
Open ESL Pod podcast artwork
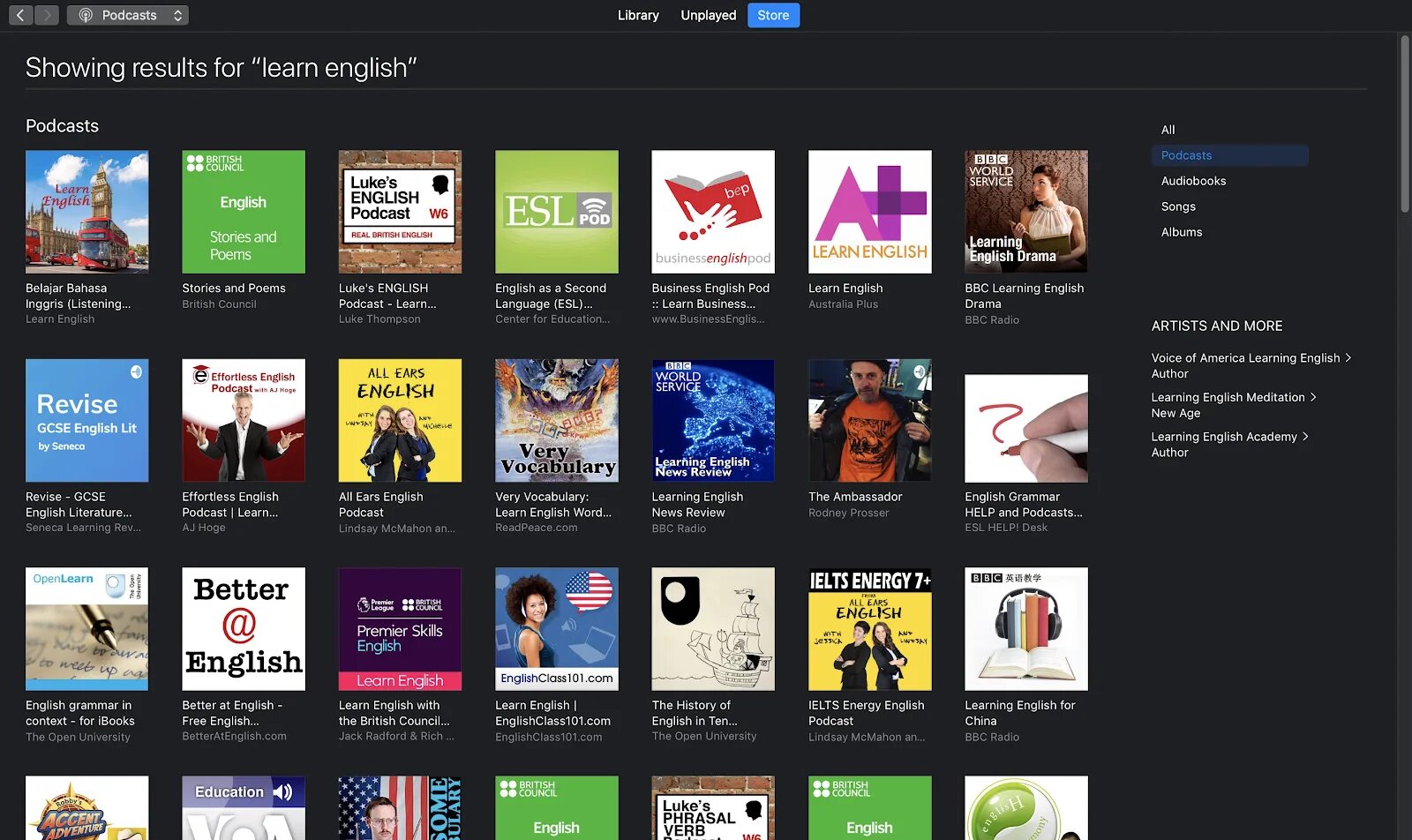(x=557, y=212)
